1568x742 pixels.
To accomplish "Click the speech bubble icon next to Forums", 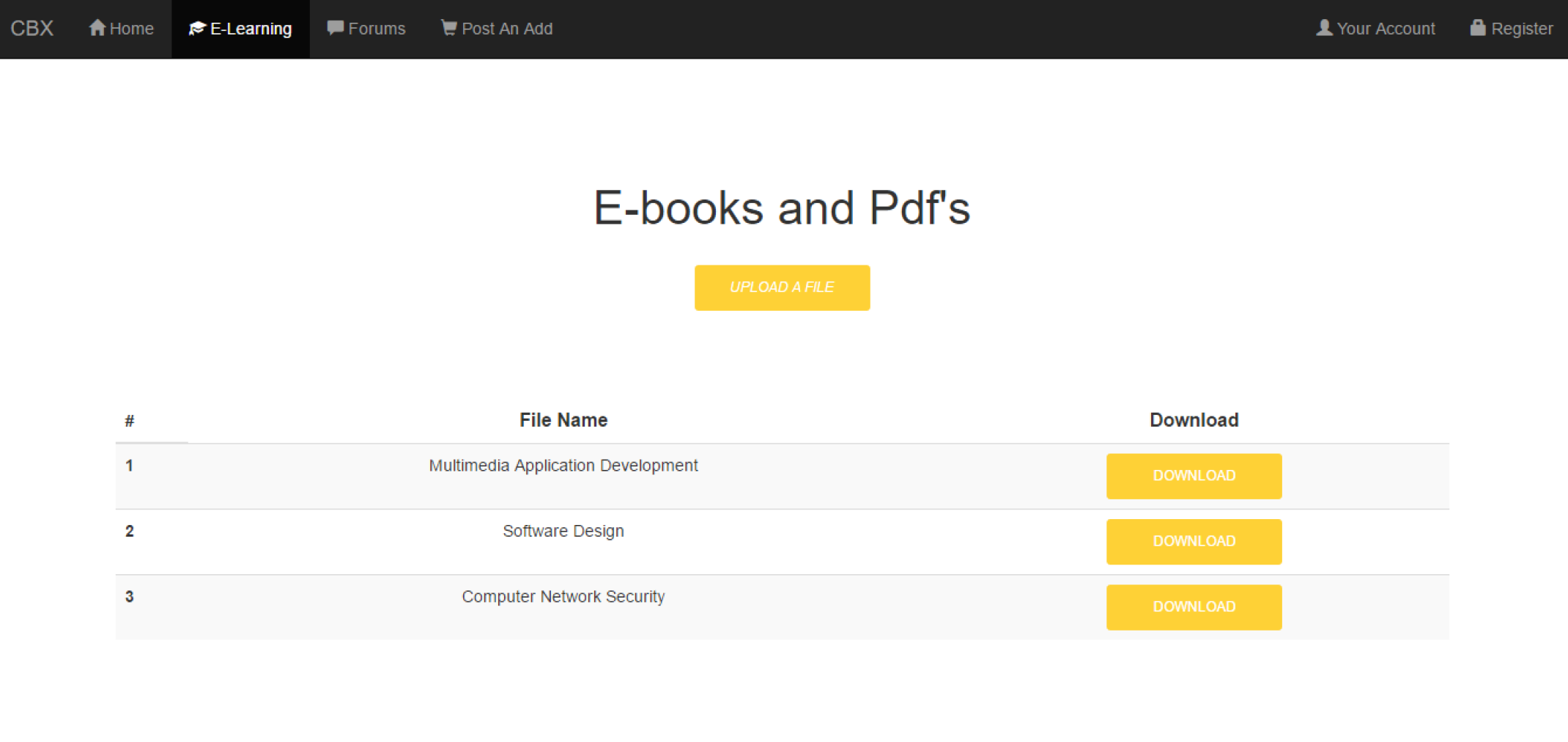I will [x=335, y=28].
